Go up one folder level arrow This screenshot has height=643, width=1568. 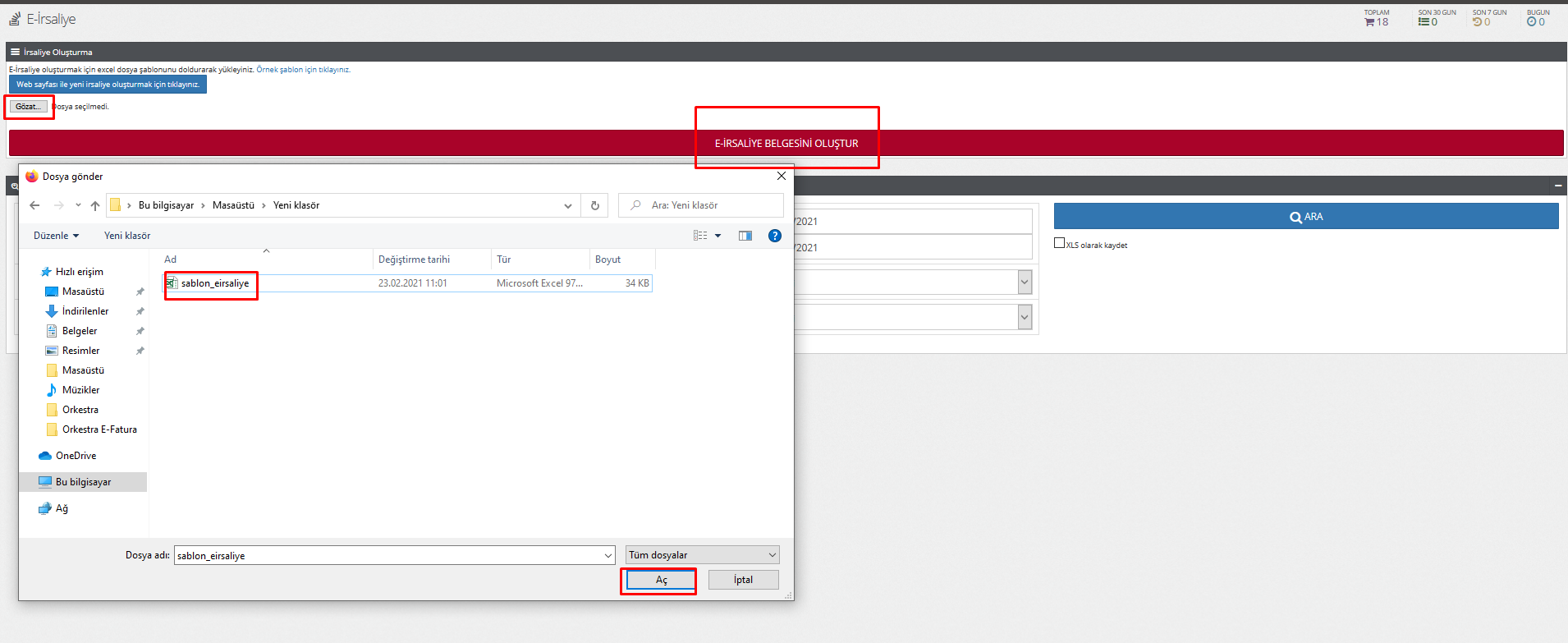(95, 205)
